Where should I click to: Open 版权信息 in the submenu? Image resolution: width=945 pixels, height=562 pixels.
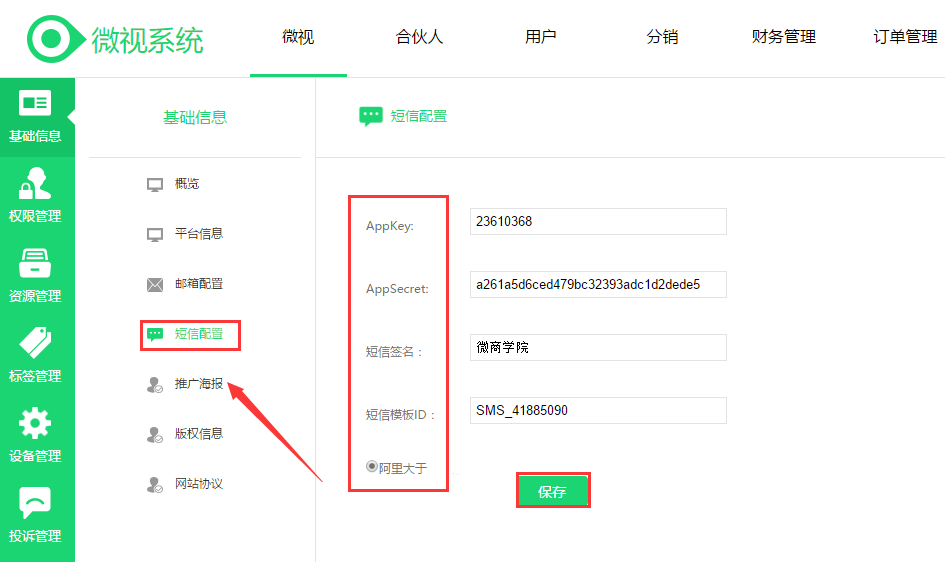pyautogui.click(x=198, y=434)
